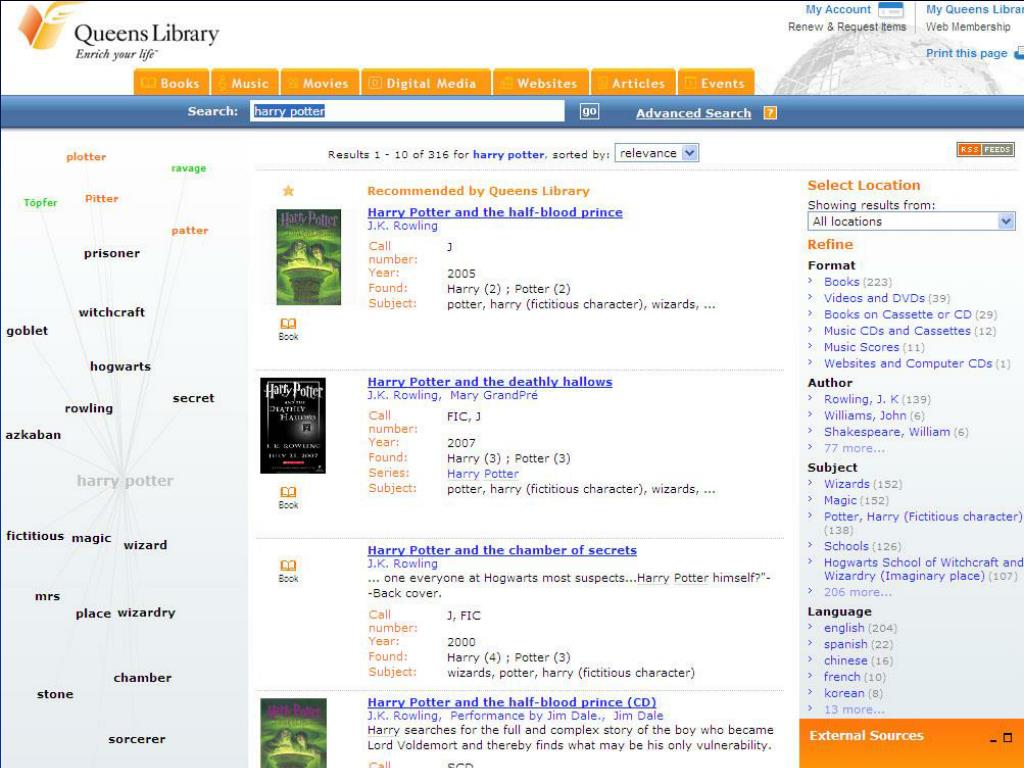Click deathly hallows book cover thumbnail
Screen dimensions: 1024x768
point(293,426)
